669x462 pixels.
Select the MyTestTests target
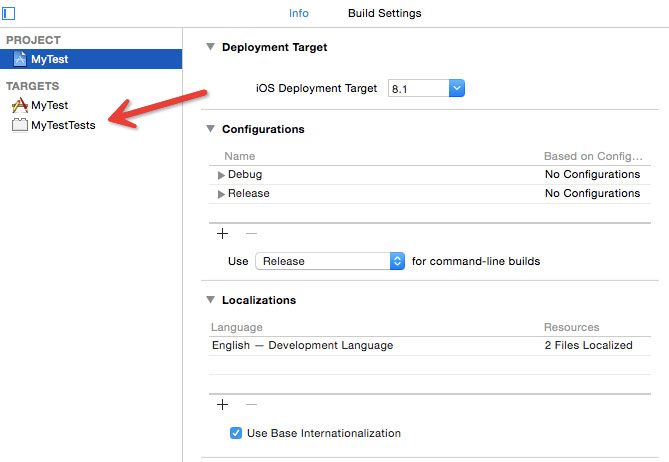point(63,126)
